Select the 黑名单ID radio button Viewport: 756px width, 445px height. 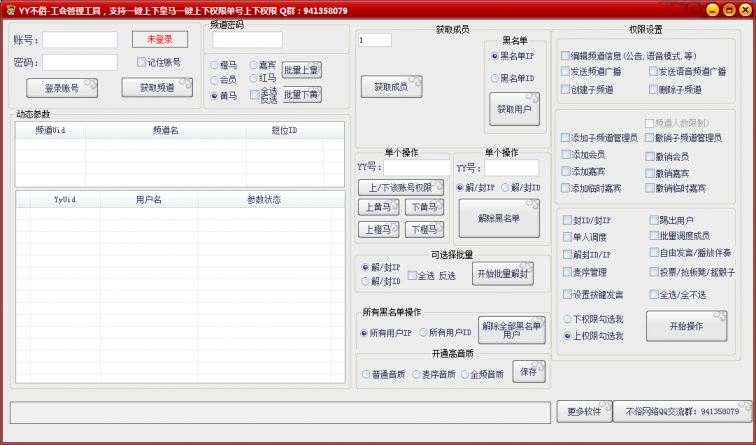[494, 78]
